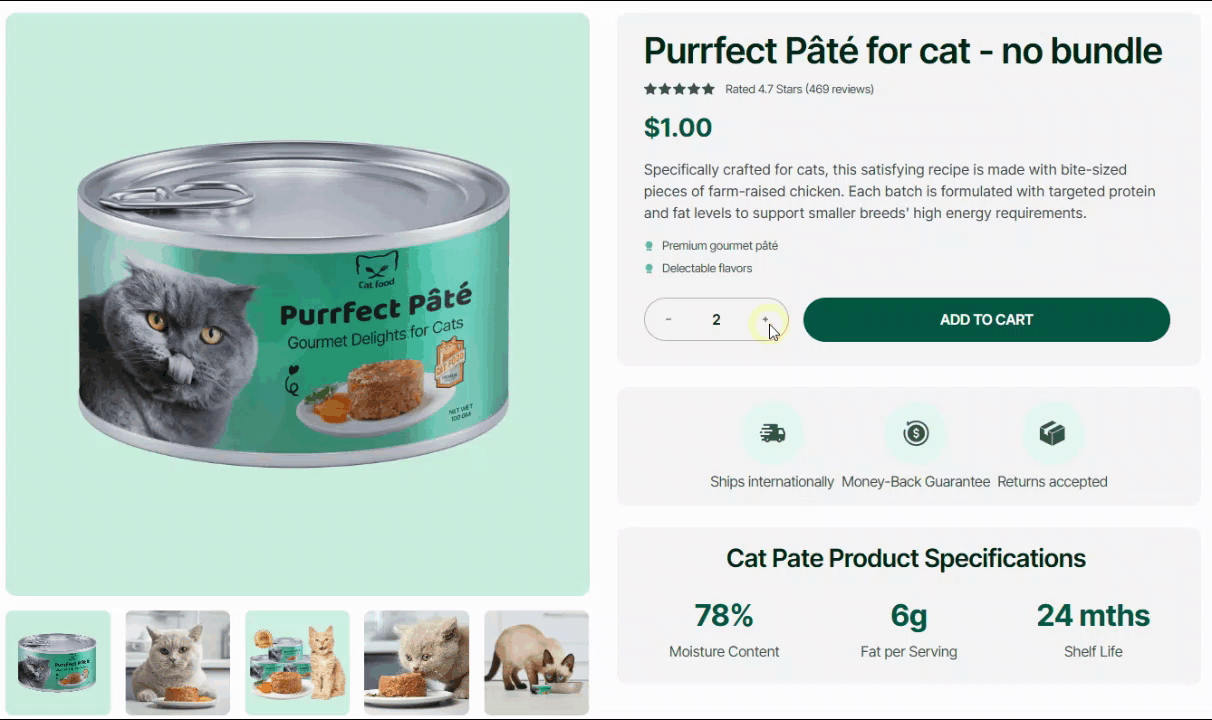Open the 469 reviews rating link

coord(799,89)
